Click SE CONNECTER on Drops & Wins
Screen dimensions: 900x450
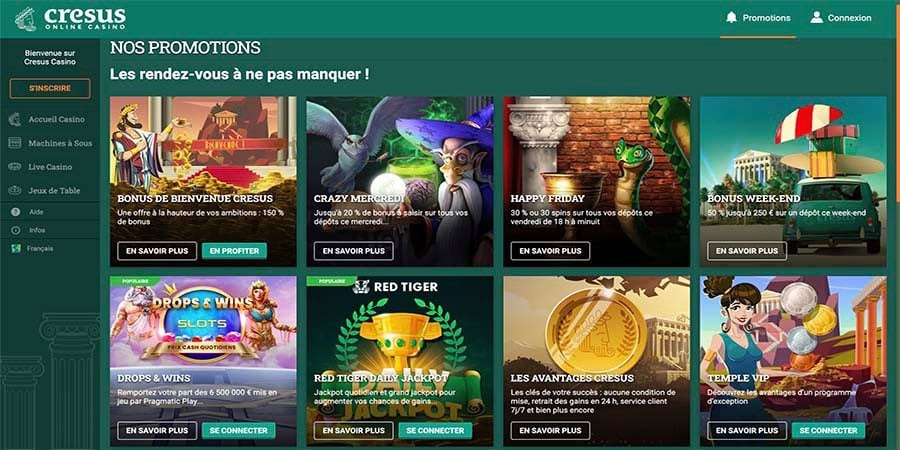pyautogui.click(x=238, y=430)
